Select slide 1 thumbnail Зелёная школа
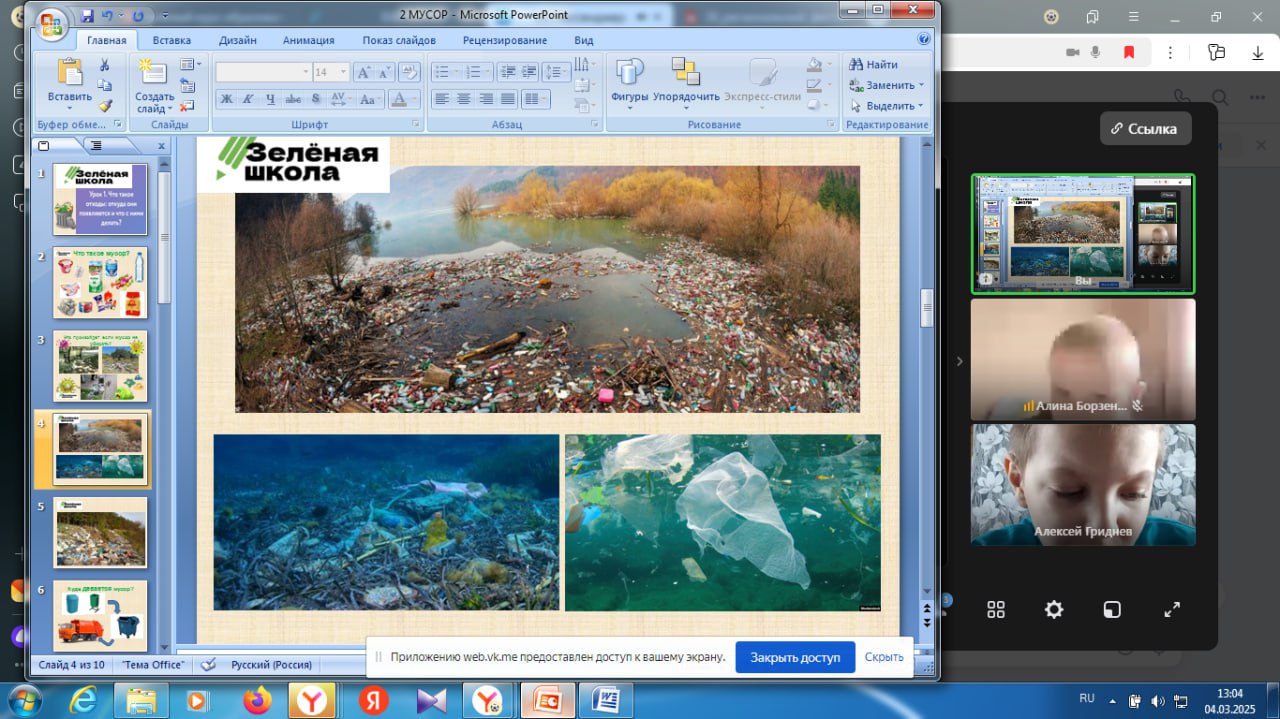1280x719 pixels. (x=100, y=199)
